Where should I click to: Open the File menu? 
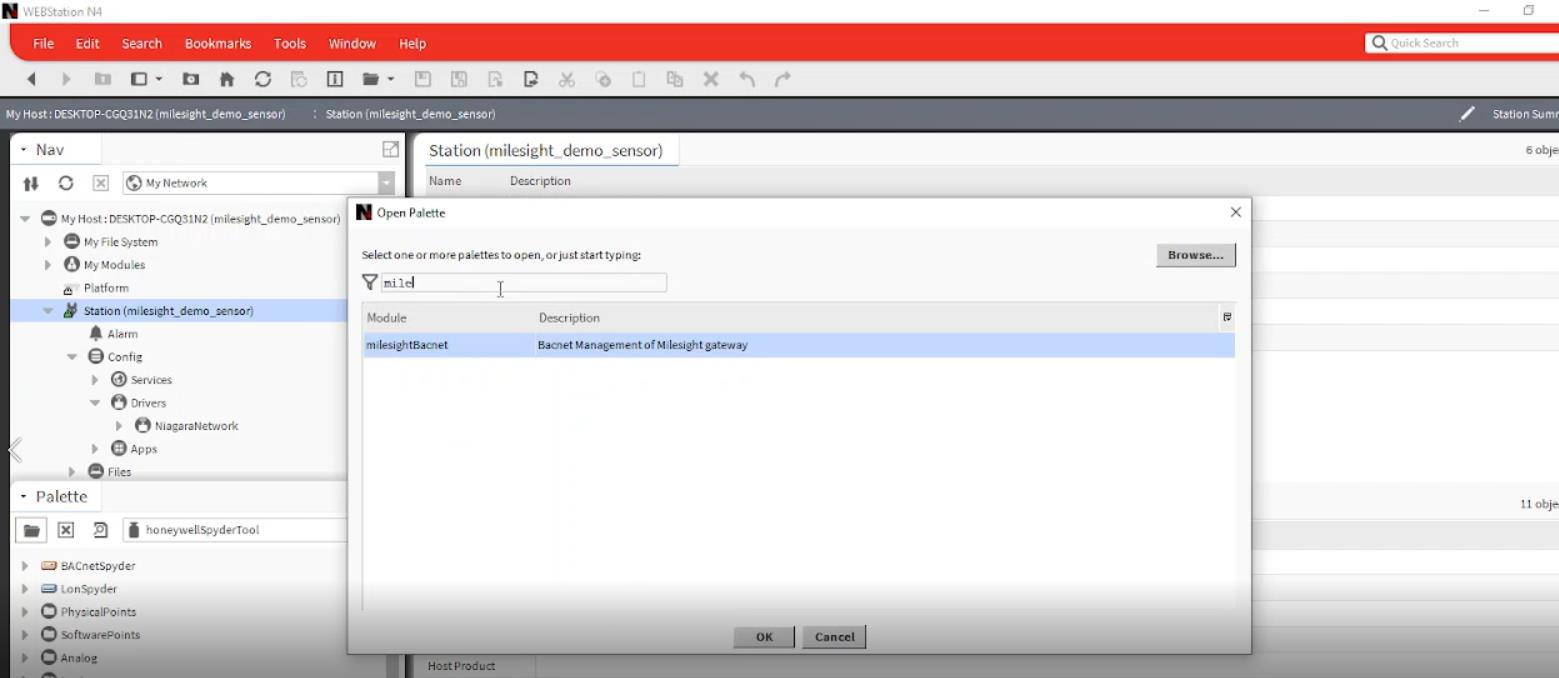43,43
